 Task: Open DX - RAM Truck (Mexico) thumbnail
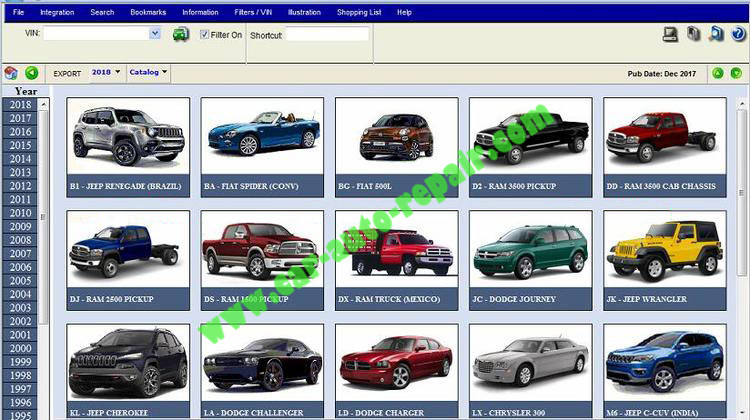point(397,261)
